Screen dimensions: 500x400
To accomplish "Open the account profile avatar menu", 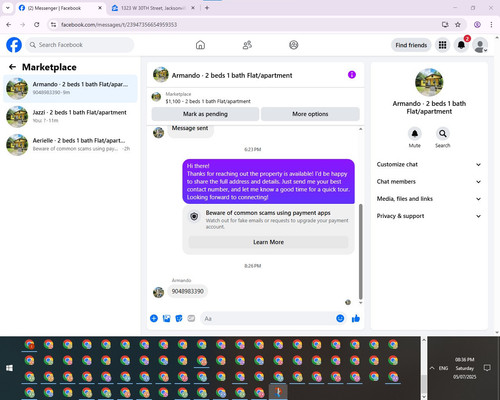I will 480,45.
